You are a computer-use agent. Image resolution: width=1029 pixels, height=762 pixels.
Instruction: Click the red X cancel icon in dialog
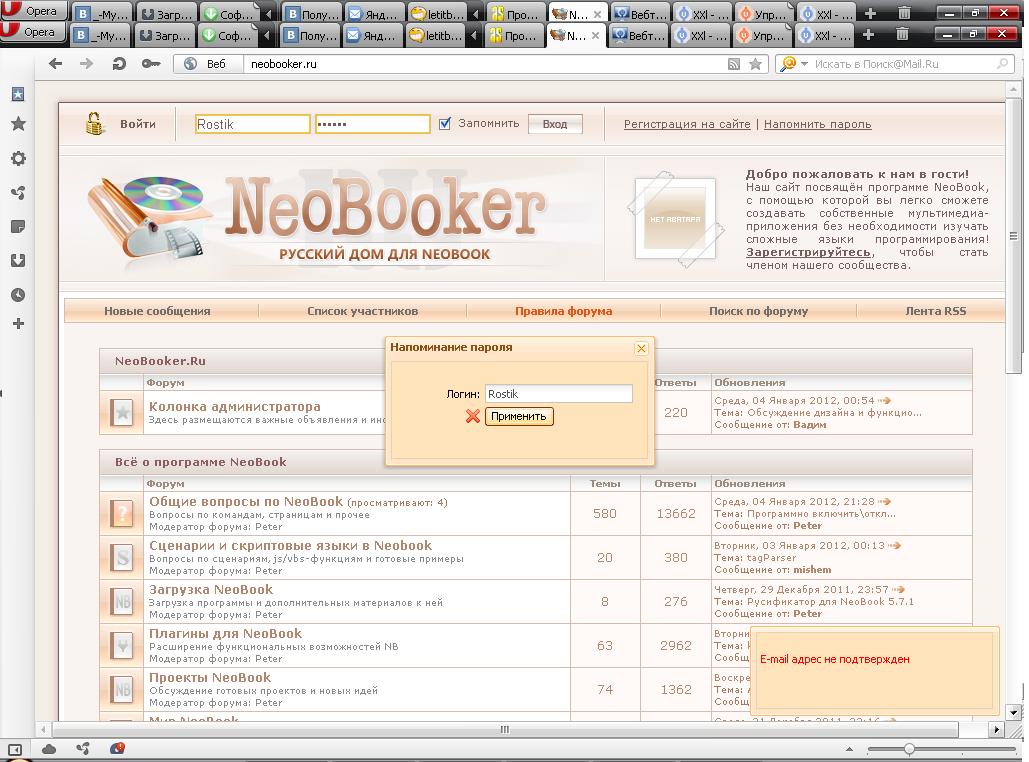click(x=472, y=416)
